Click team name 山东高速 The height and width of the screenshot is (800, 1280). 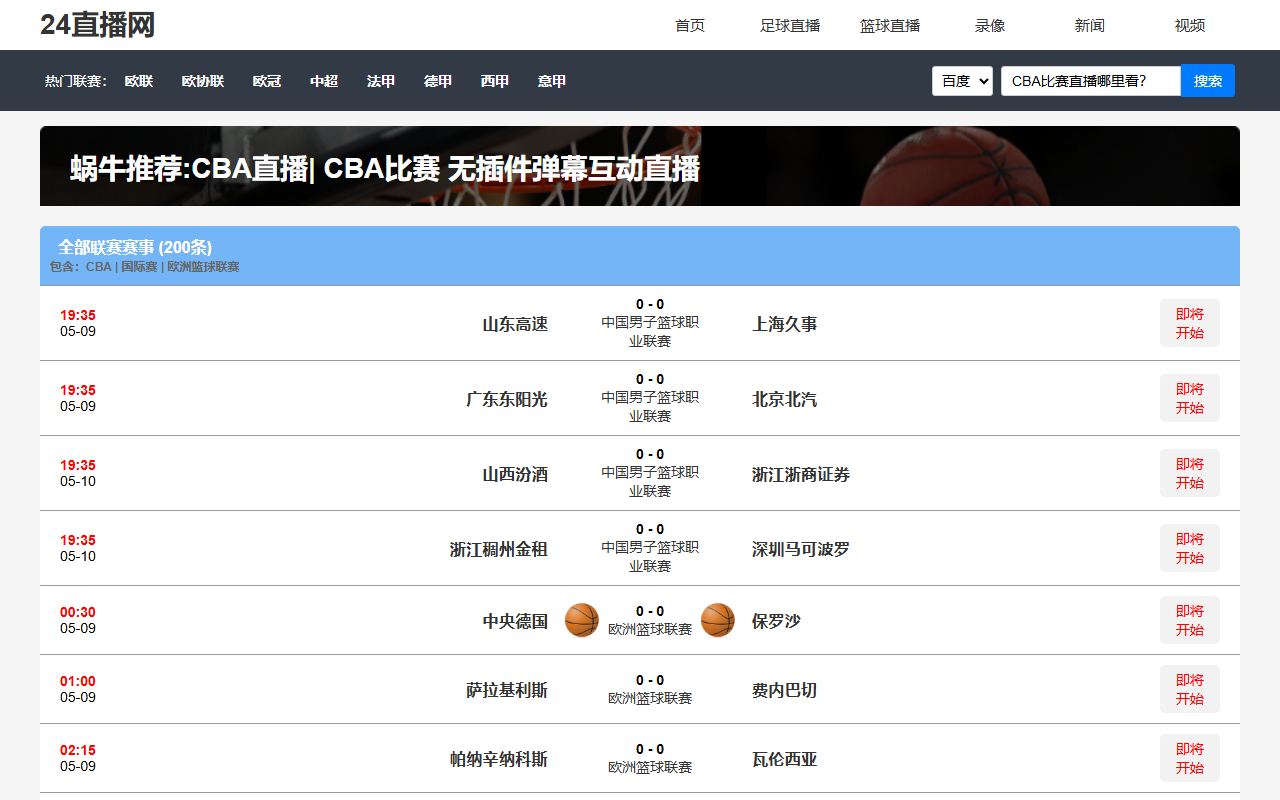(x=515, y=324)
